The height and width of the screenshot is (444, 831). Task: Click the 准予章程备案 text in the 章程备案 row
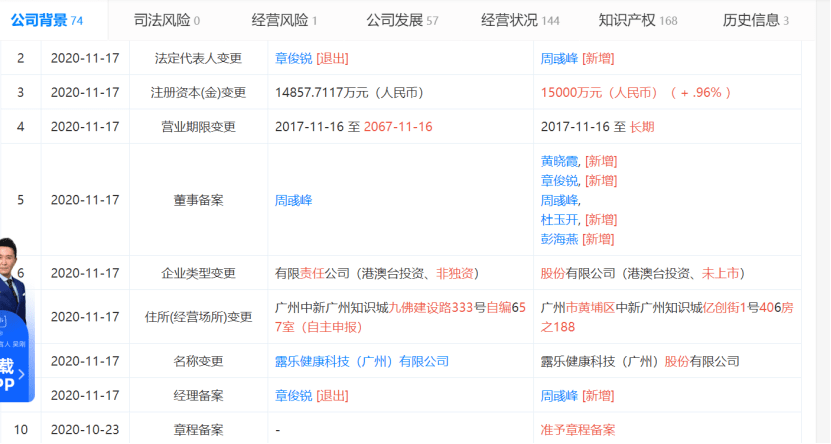pos(578,430)
